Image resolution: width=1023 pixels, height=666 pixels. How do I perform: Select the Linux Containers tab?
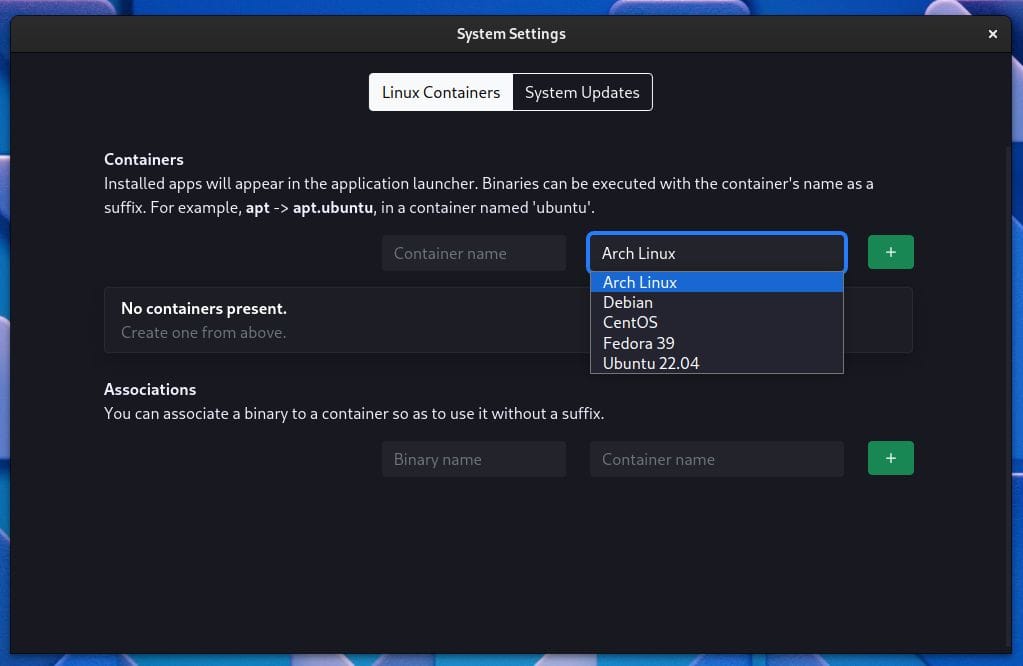coord(440,91)
